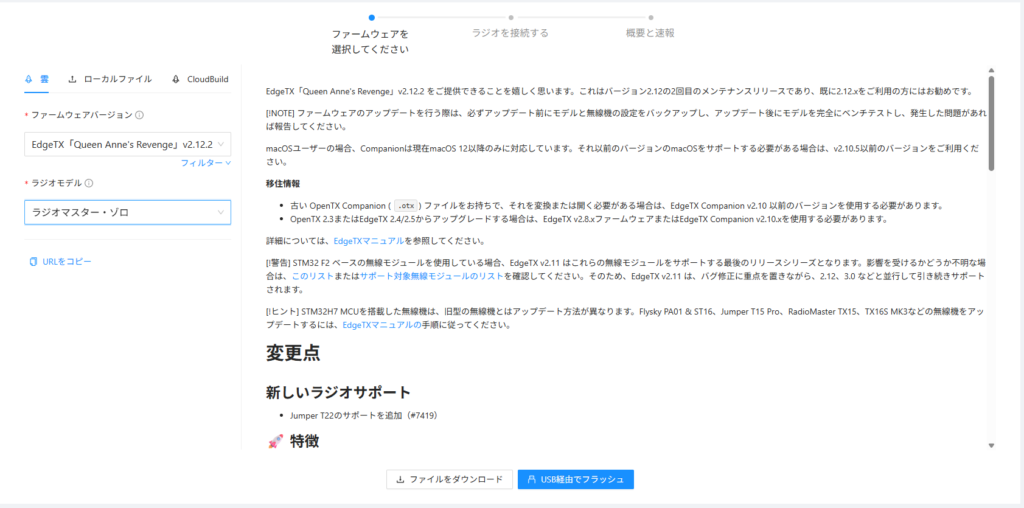
Task: Switch to the ローカルファイル tab
Action: (x=110, y=79)
